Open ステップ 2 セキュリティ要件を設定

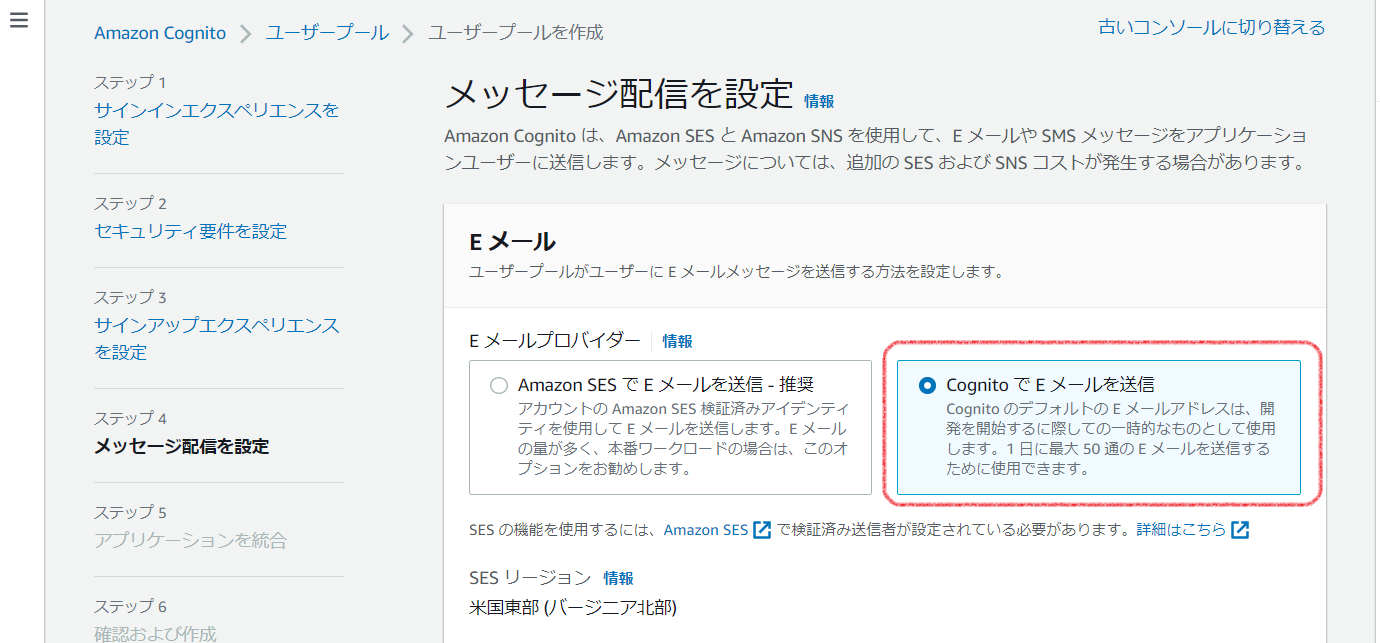[193, 230]
